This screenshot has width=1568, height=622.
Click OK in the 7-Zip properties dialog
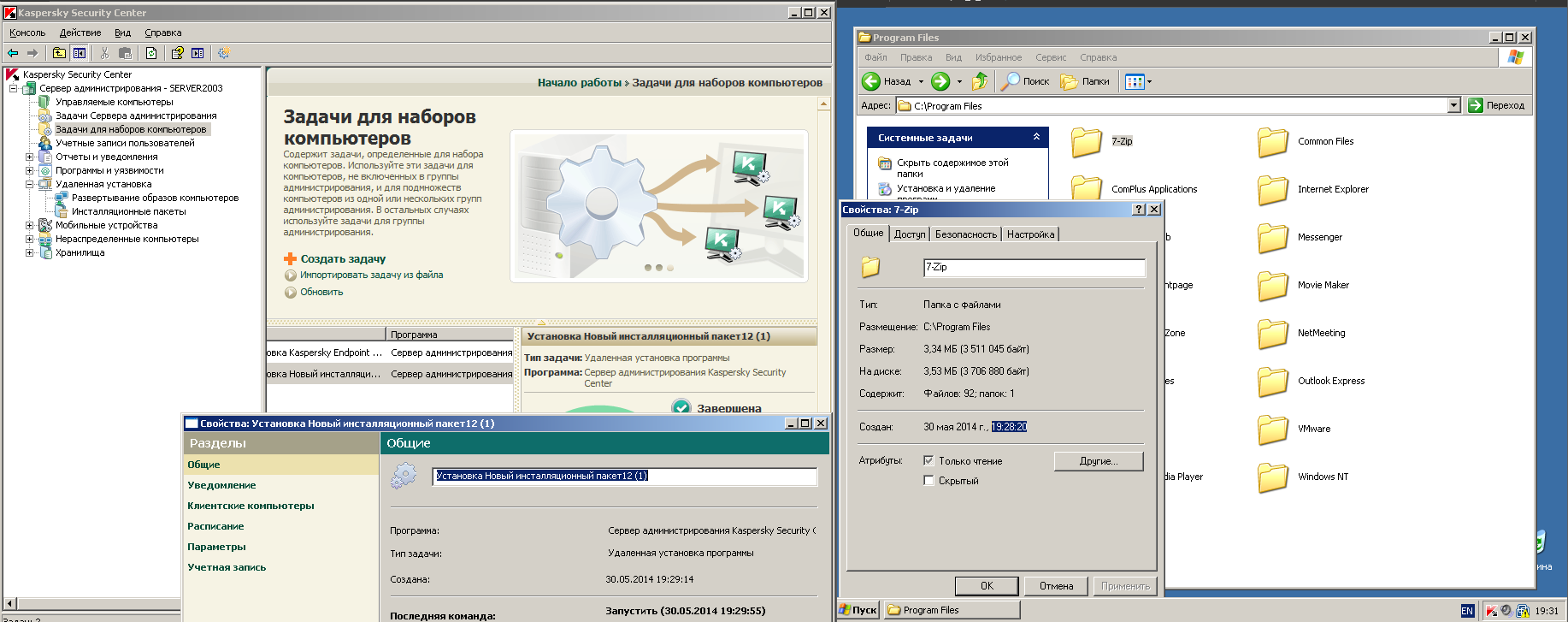[987, 586]
